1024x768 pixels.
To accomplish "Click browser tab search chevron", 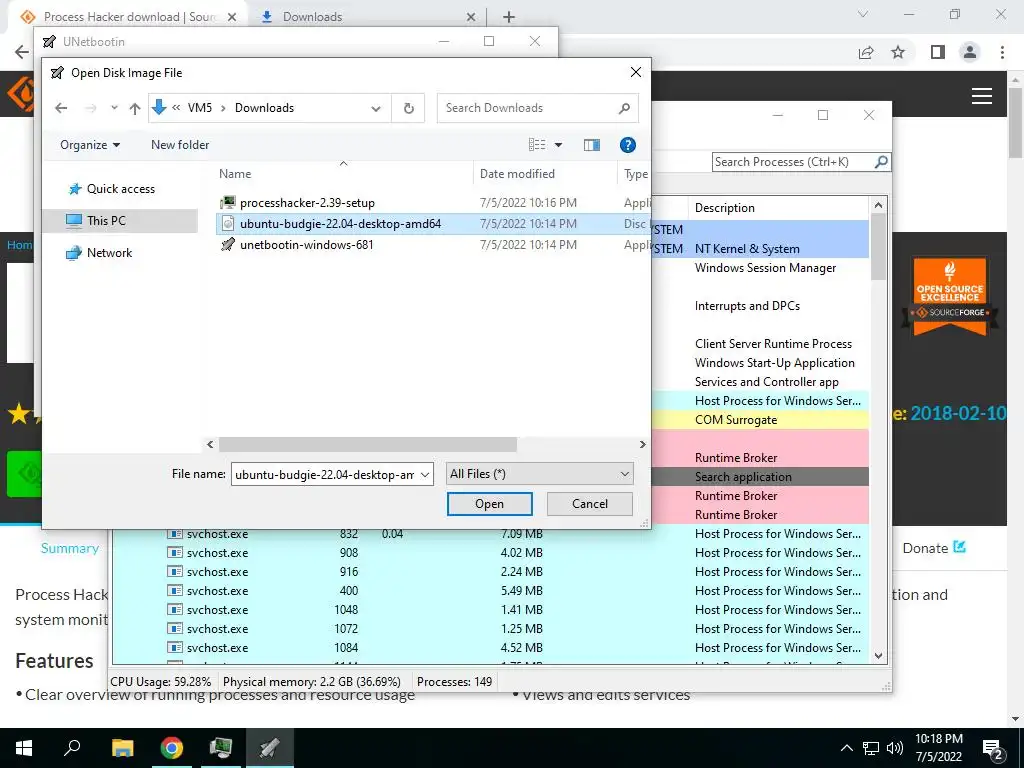I will pos(863,14).
